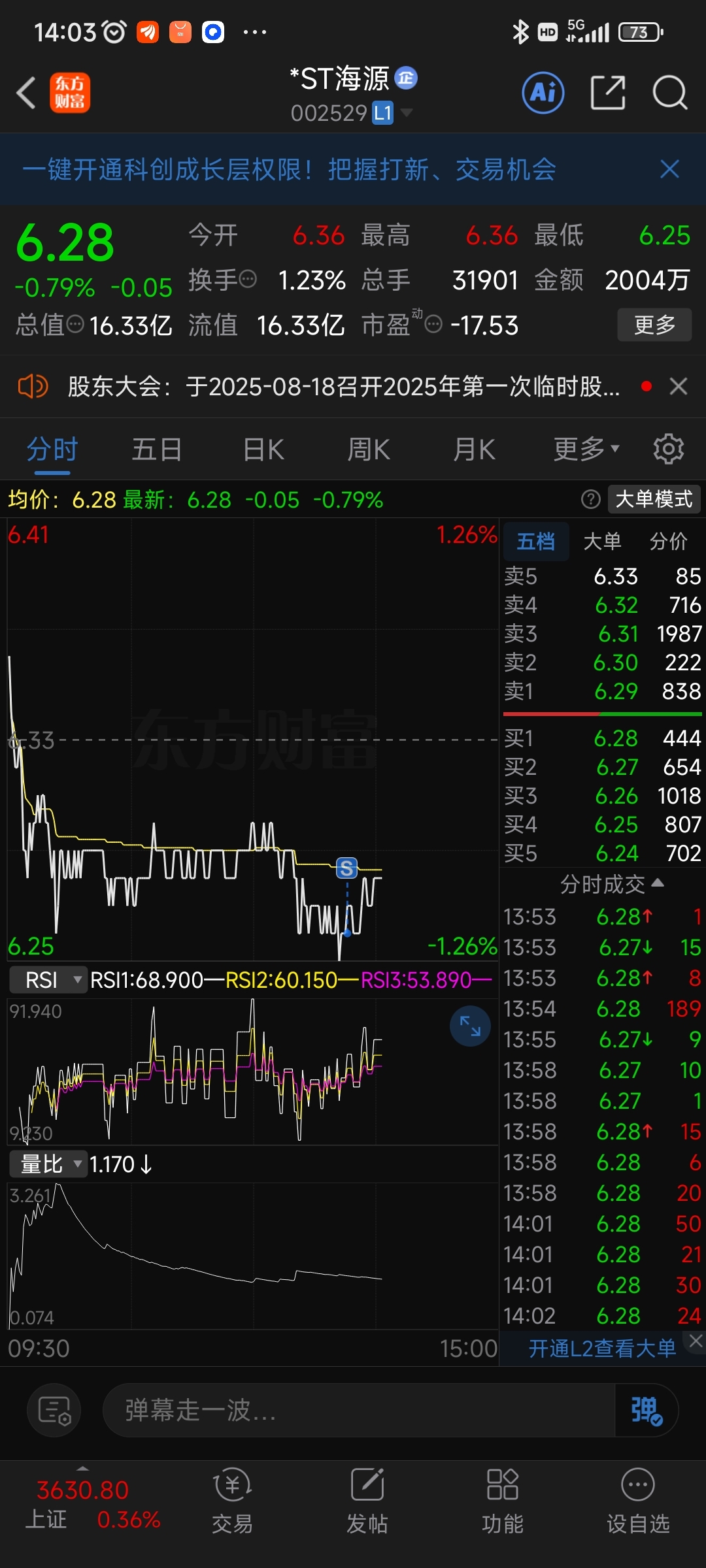Tap the 企 badge beside *ST海源
The height and width of the screenshot is (1568, 706).
406,78
